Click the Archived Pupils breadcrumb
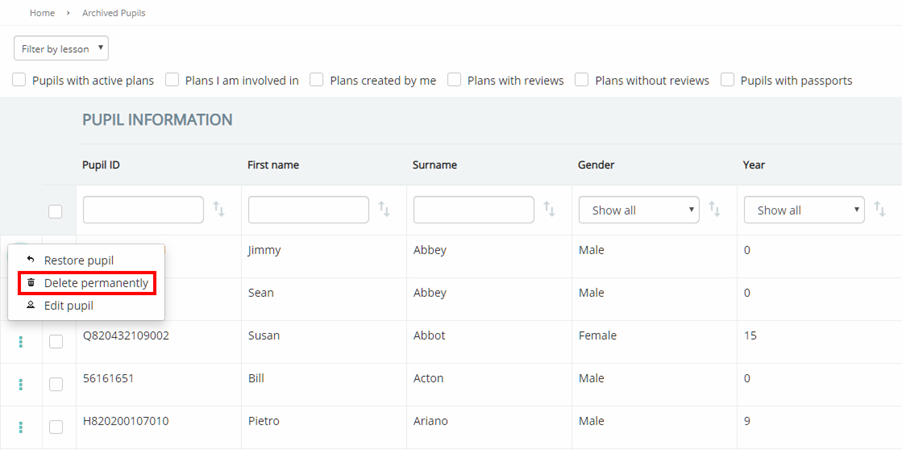The image size is (902, 450). [x=114, y=13]
